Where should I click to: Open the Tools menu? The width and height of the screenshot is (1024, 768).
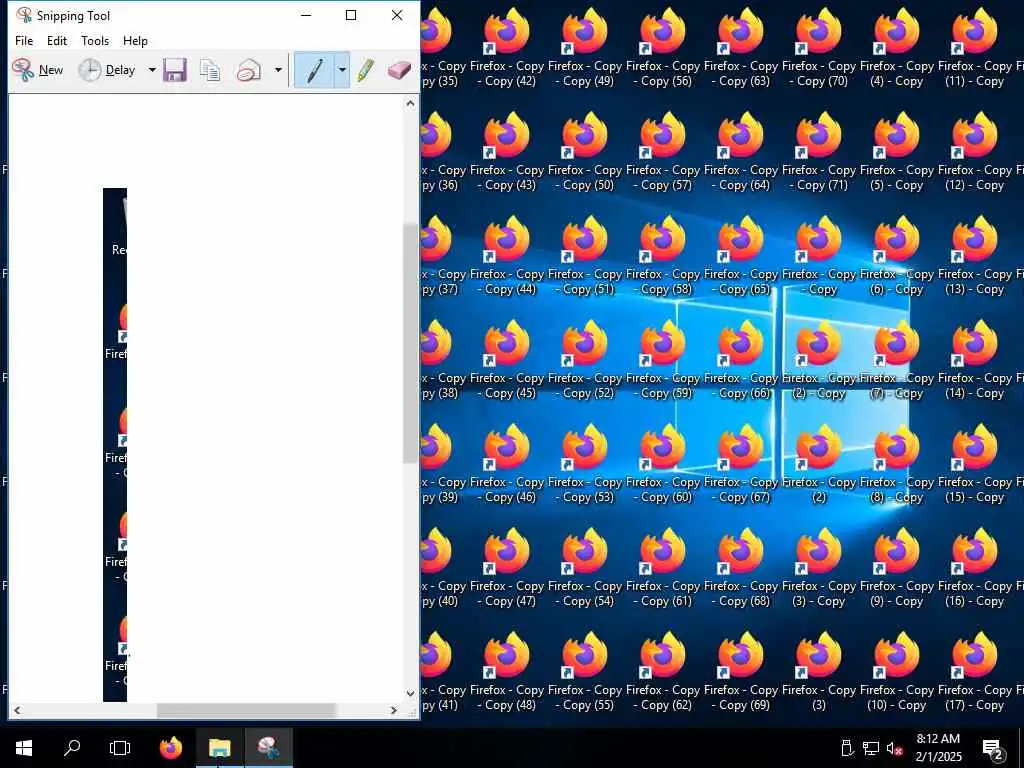[x=95, y=40]
